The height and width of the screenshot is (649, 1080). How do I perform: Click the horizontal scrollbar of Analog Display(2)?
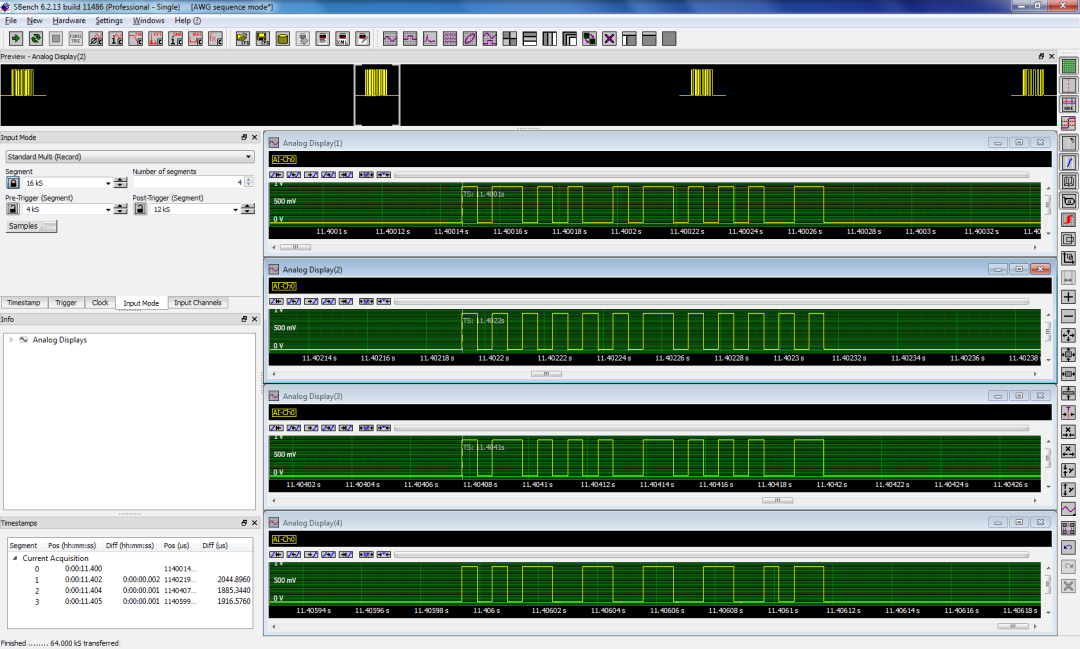pyautogui.click(x=545, y=373)
